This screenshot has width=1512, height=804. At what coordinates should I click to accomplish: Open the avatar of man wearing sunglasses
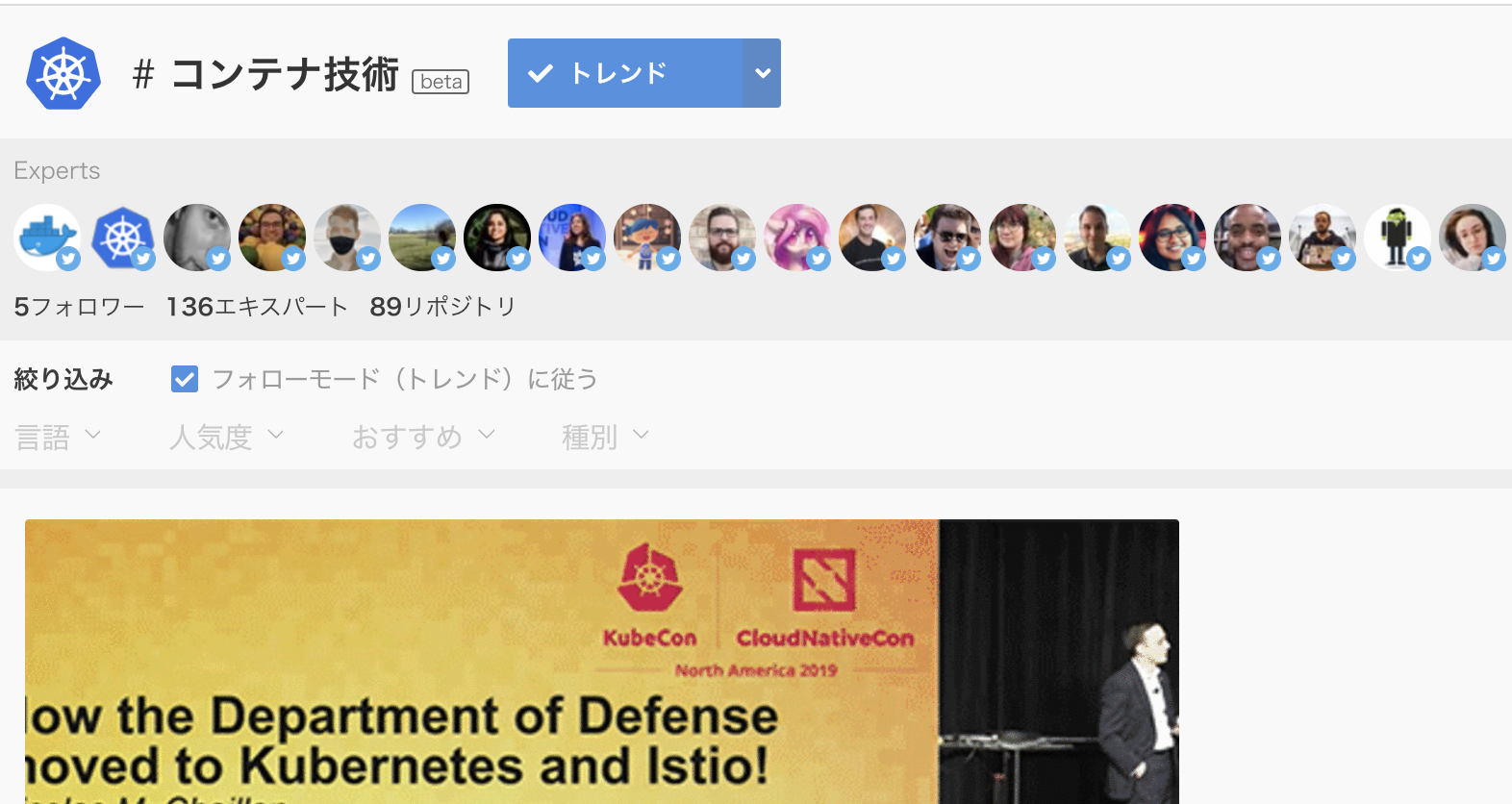947,238
